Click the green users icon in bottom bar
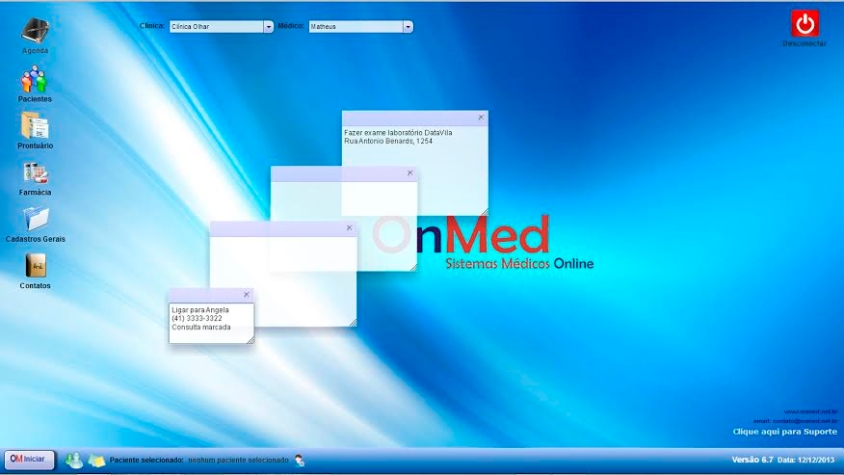844x475 pixels. pos(74,460)
